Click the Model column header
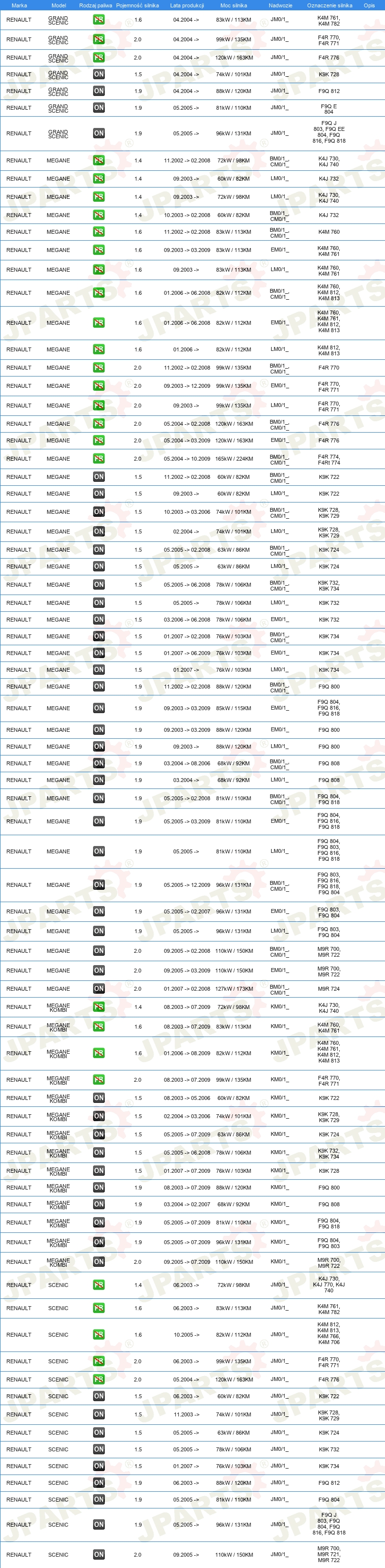The width and height of the screenshot is (385, 1568). pyautogui.click(x=59, y=5)
